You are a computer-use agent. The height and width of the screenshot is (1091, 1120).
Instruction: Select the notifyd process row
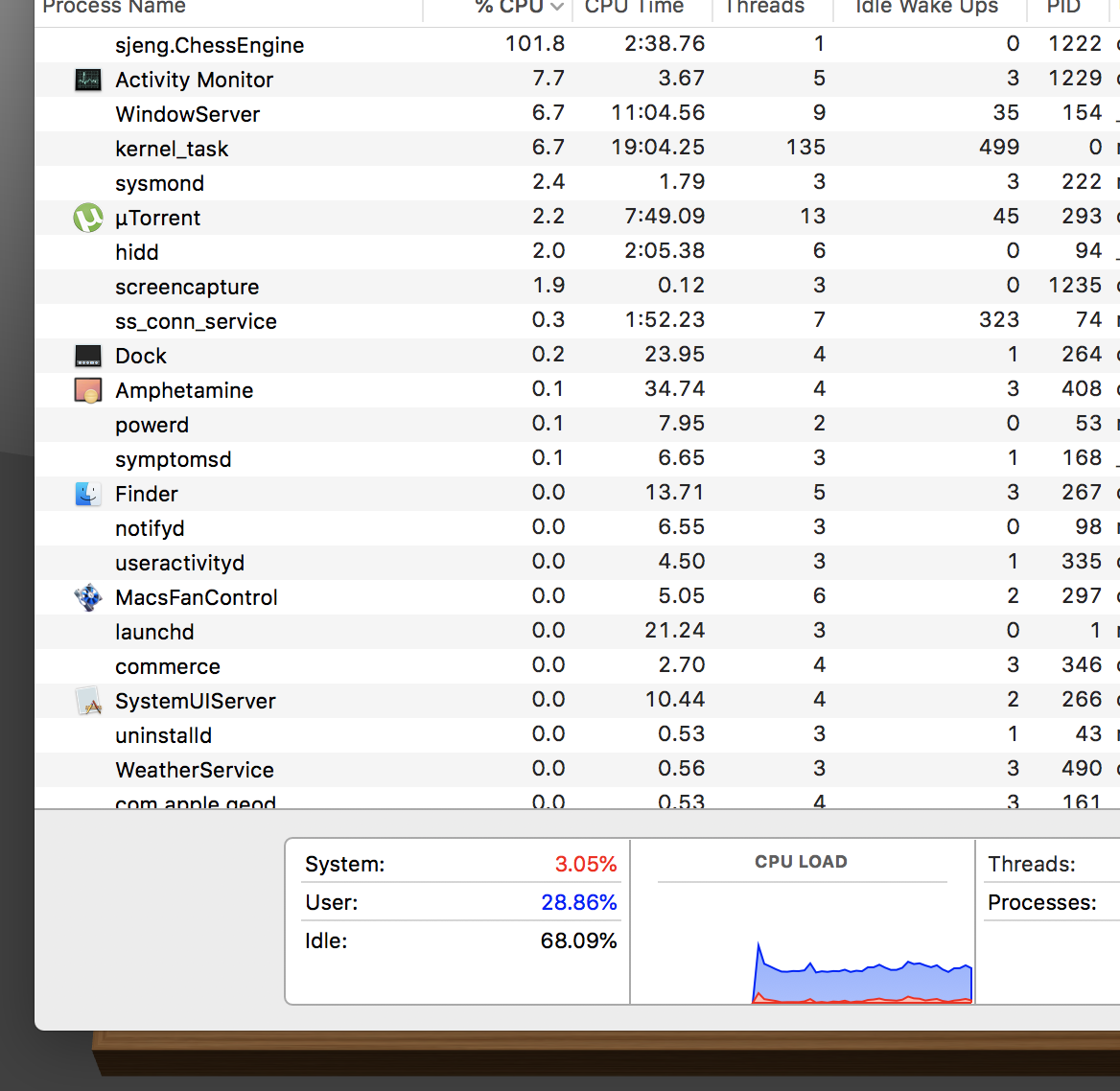coord(577,527)
